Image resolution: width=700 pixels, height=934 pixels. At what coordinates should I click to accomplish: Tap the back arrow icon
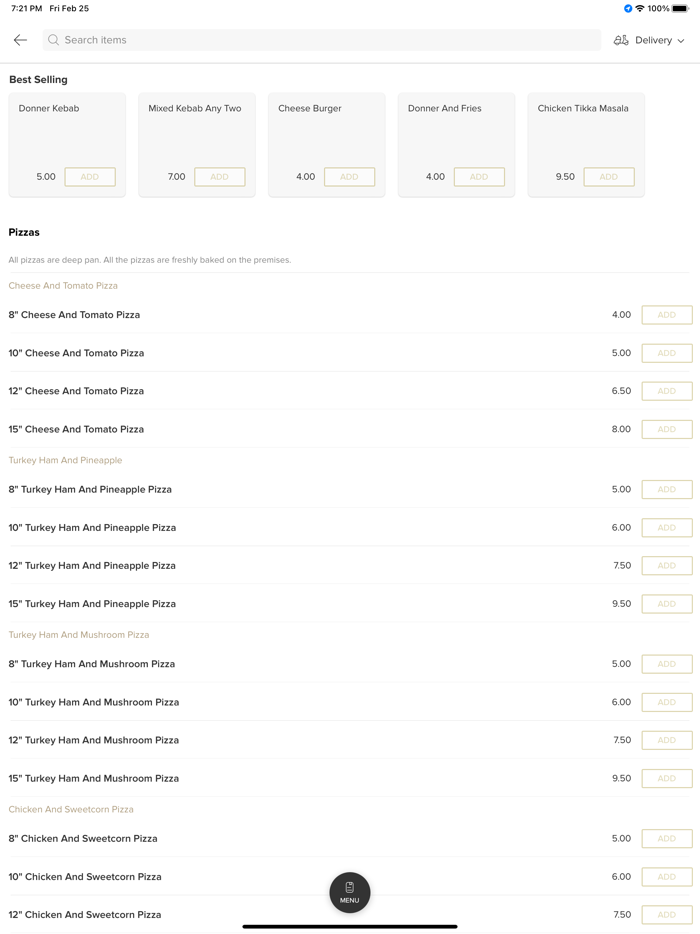(20, 40)
